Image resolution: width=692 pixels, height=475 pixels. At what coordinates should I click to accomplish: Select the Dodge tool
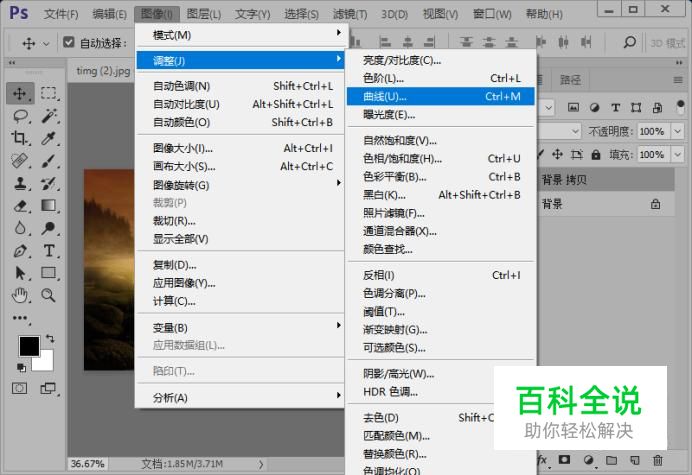tap(49, 228)
